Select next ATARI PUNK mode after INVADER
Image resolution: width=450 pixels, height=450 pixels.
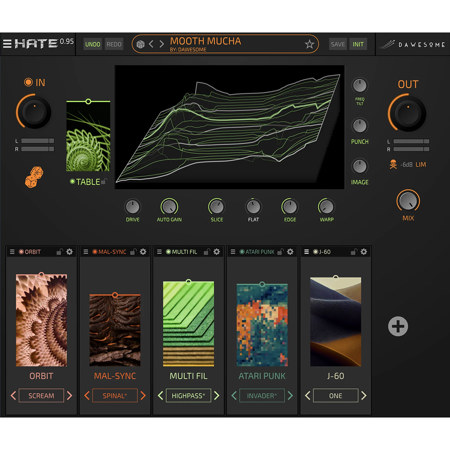(290, 396)
